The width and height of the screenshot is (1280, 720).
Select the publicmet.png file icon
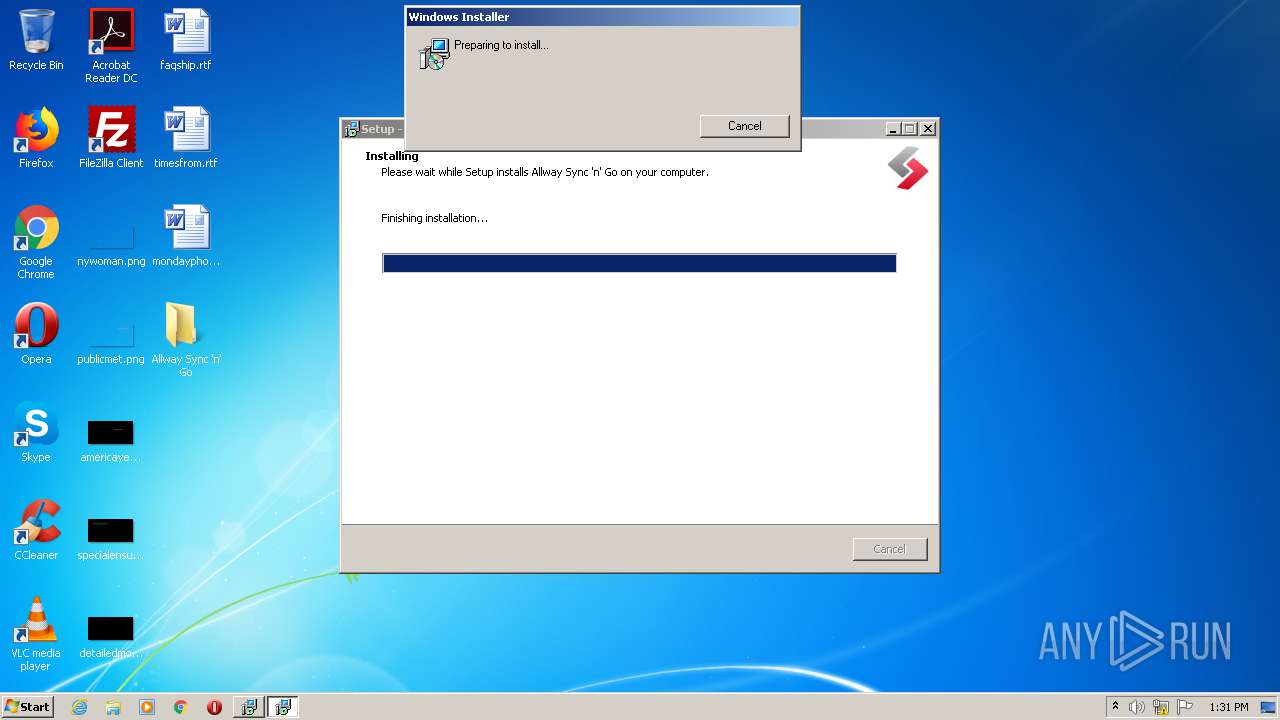(x=111, y=340)
